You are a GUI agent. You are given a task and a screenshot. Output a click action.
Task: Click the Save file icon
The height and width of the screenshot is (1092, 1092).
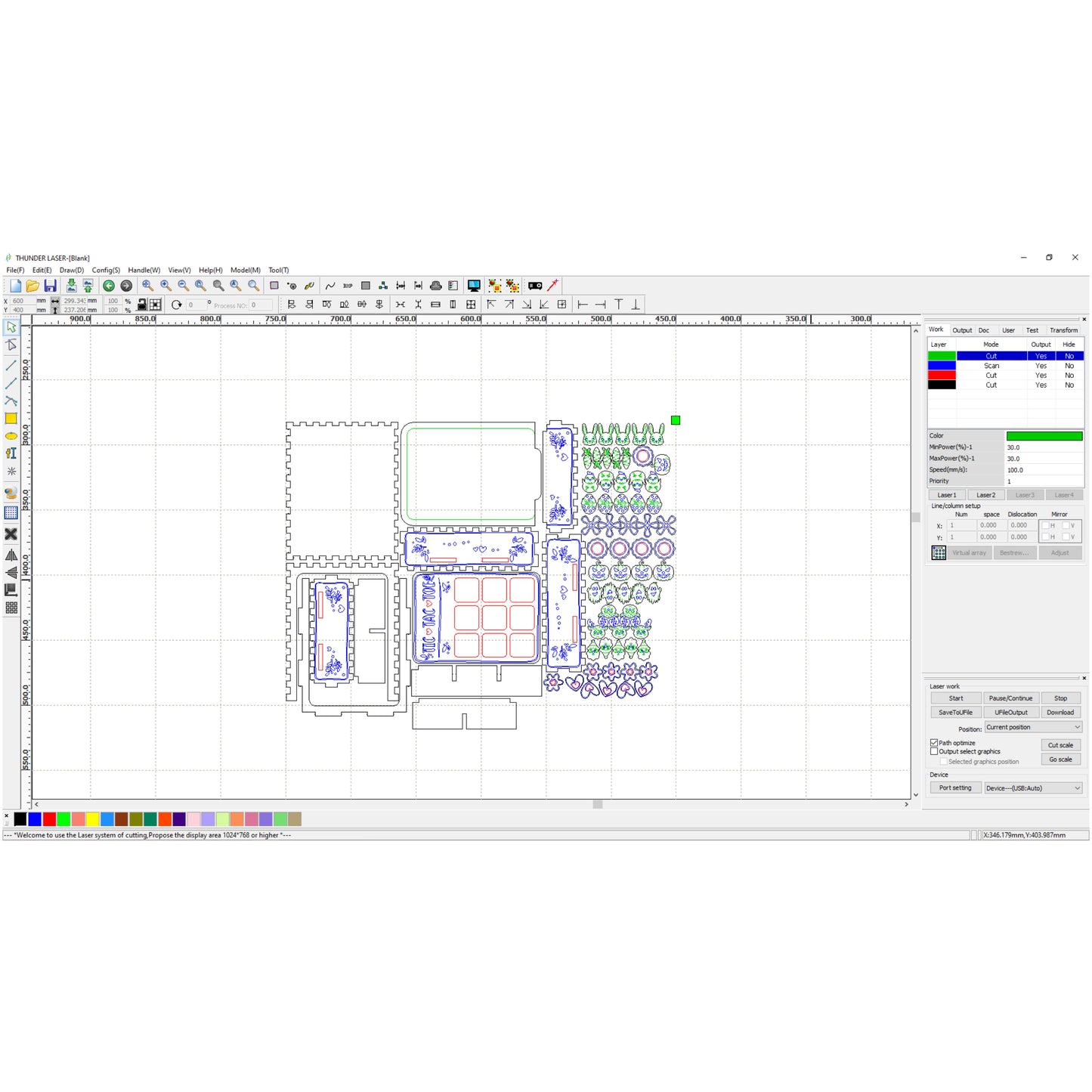coord(50,286)
